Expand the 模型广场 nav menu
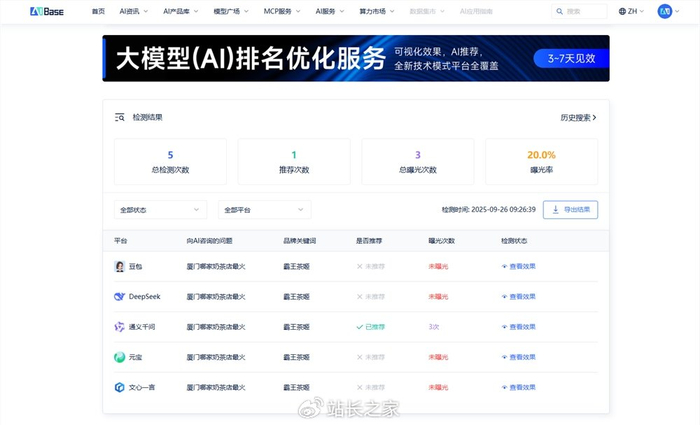 click(x=231, y=11)
